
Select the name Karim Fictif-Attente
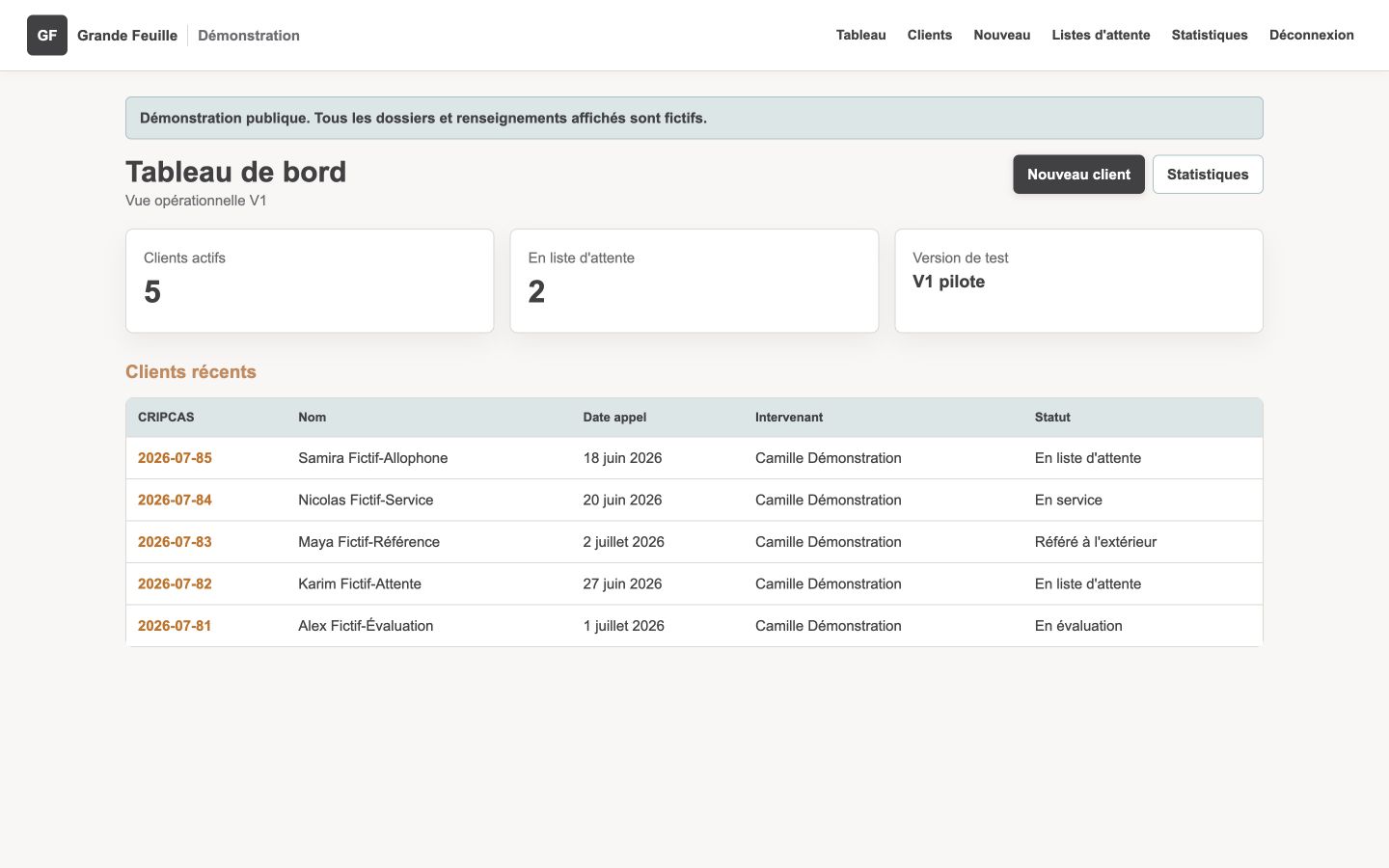tap(360, 583)
